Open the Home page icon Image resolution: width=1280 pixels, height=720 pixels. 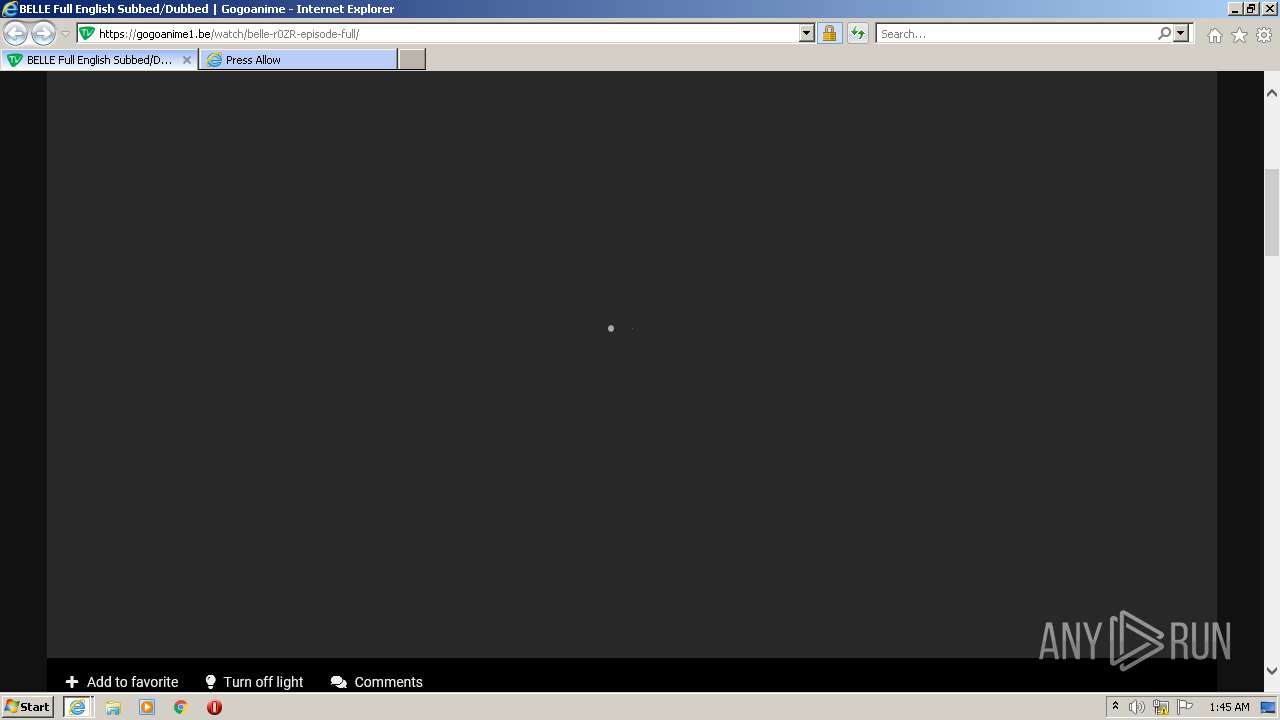click(x=1214, y=35)
